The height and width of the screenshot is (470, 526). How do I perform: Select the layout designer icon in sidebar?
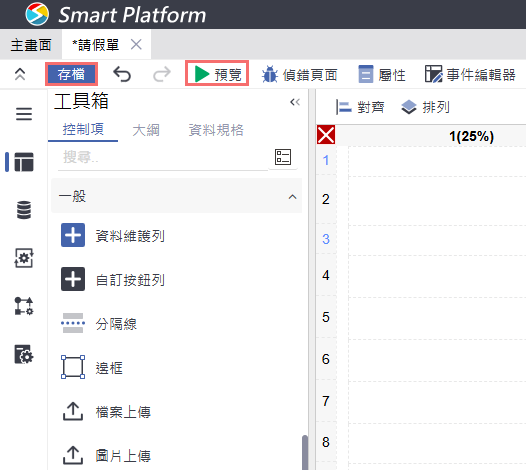[24, 162]
